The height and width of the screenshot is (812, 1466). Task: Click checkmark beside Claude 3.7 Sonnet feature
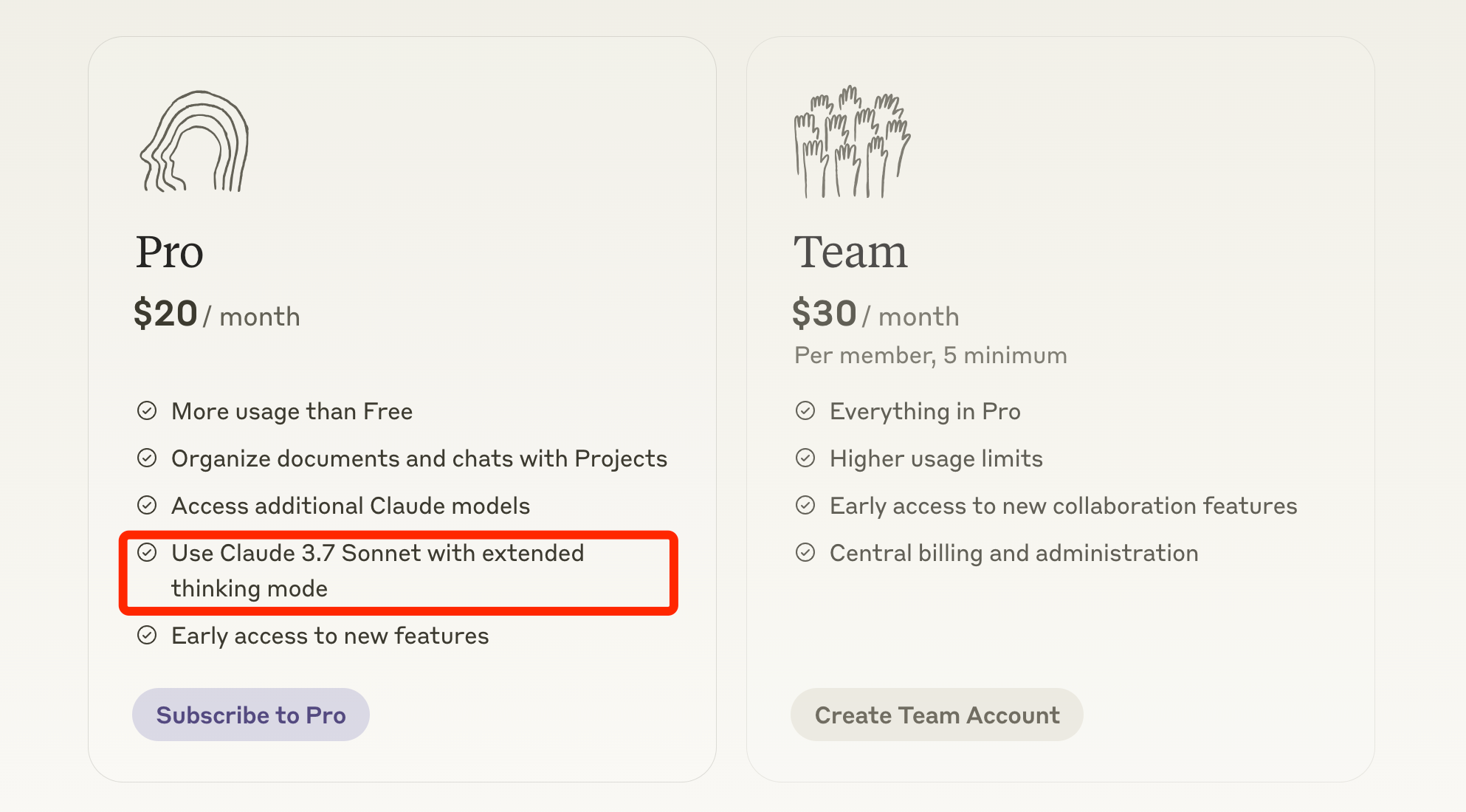(147, 552)
